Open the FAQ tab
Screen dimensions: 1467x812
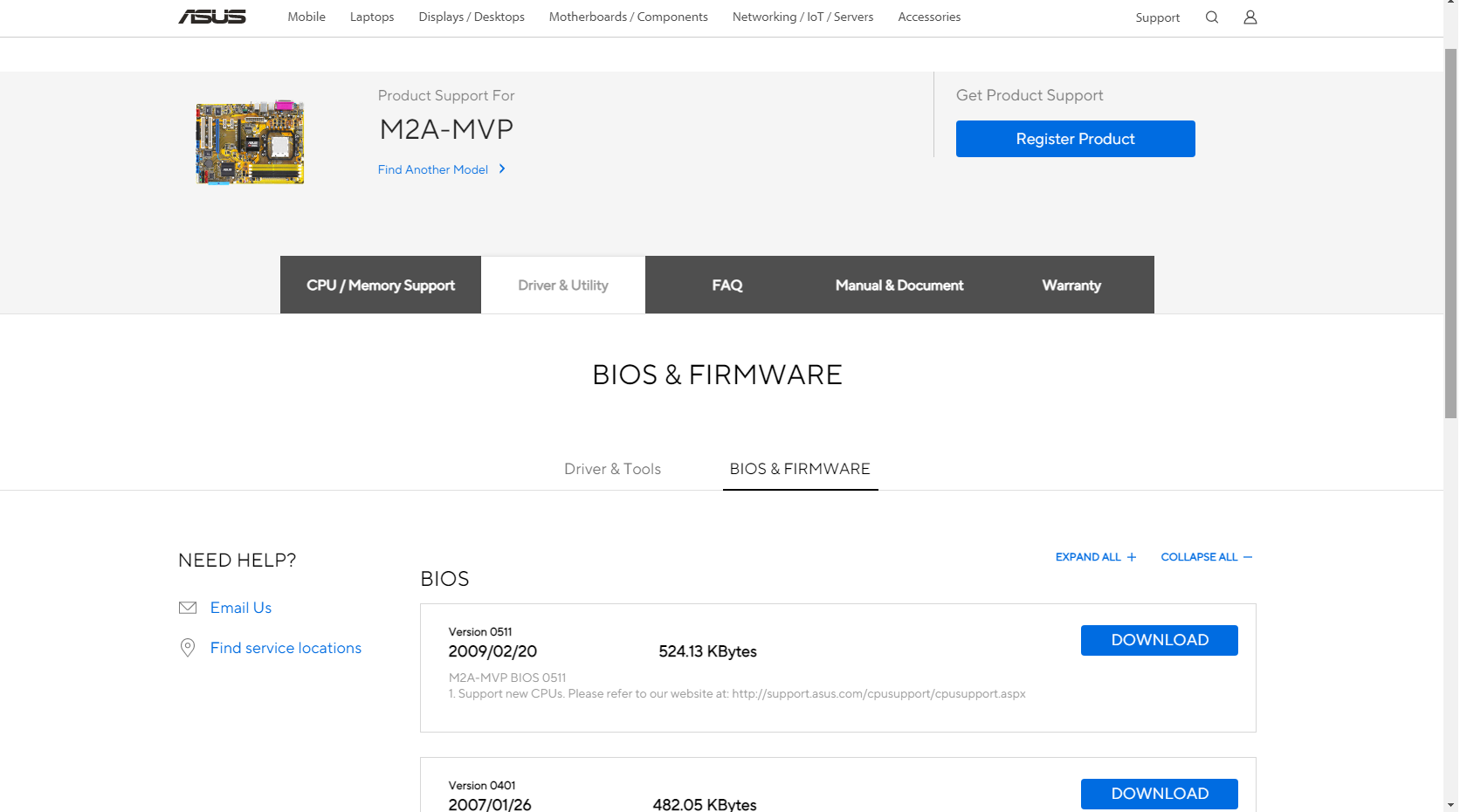pyautogui.click(x=727, y=286)
